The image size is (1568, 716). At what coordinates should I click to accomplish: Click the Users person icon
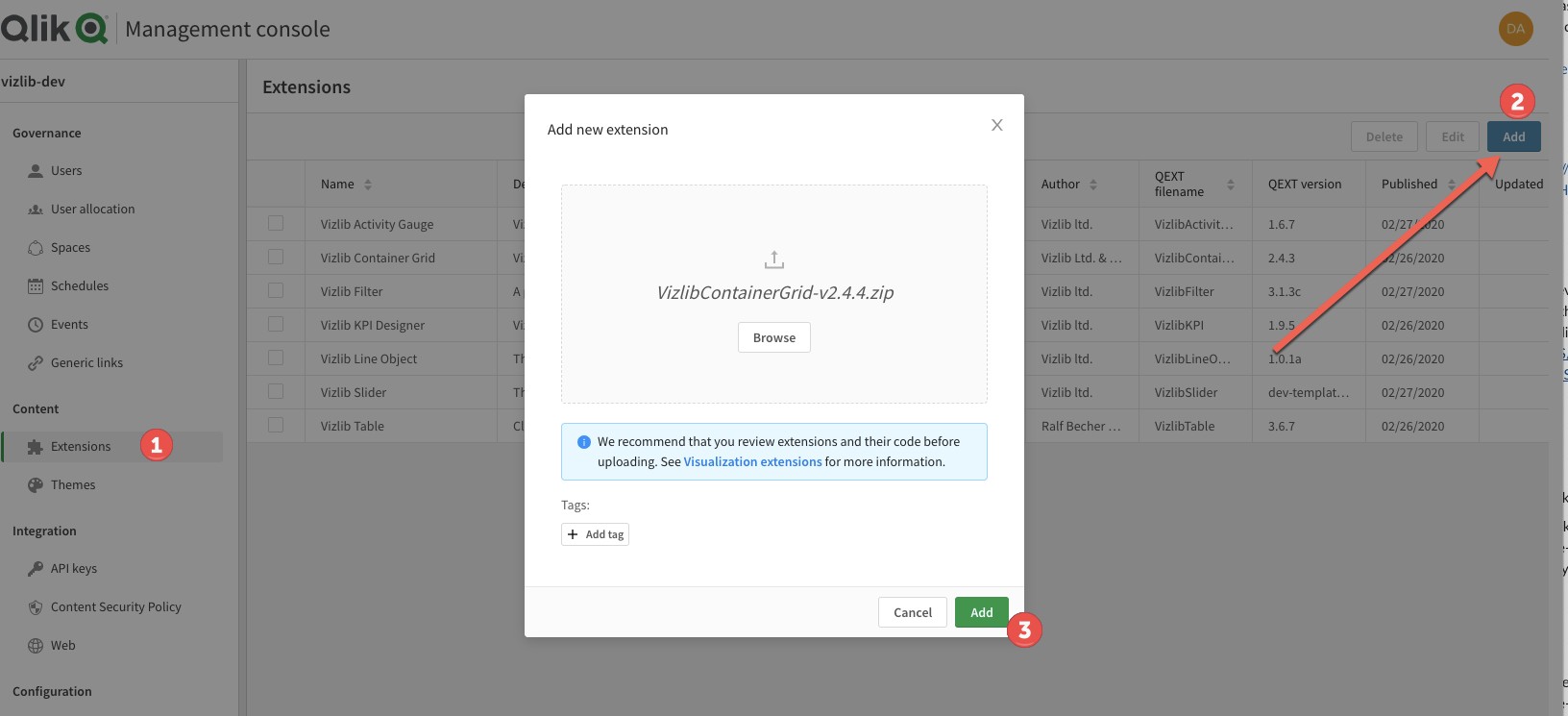point(36,171)
